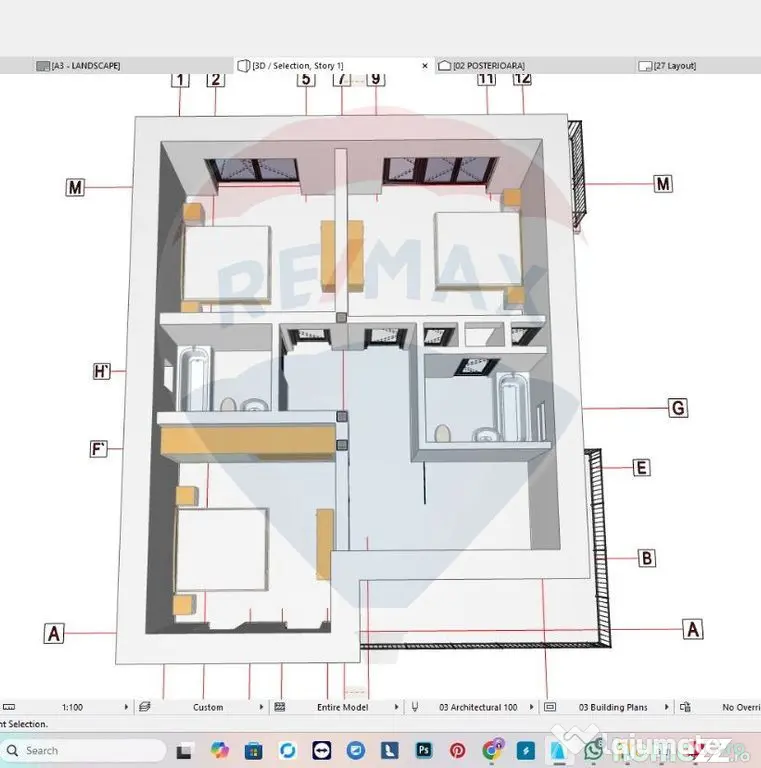Click the scale icon in the status bar
The image size is (761, 768).
pos(9,707)
